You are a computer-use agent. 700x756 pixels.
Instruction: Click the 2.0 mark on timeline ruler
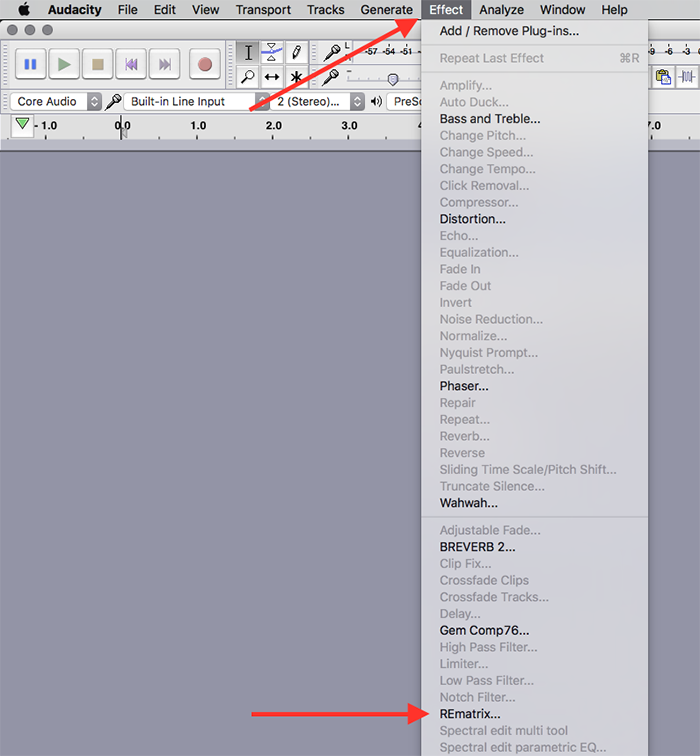tap(273, 125)
